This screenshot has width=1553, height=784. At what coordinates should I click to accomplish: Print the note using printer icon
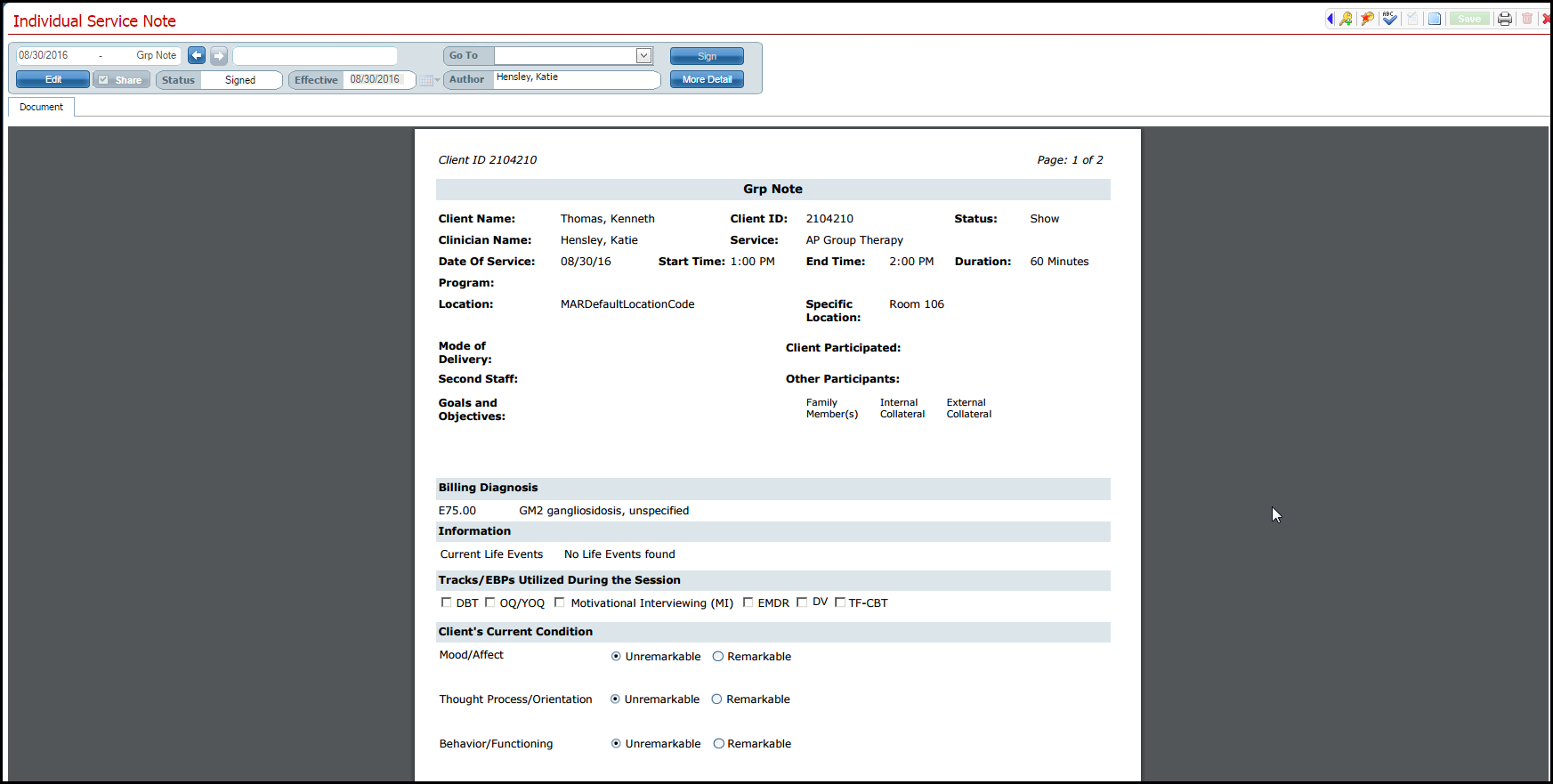pos(1505,19)
